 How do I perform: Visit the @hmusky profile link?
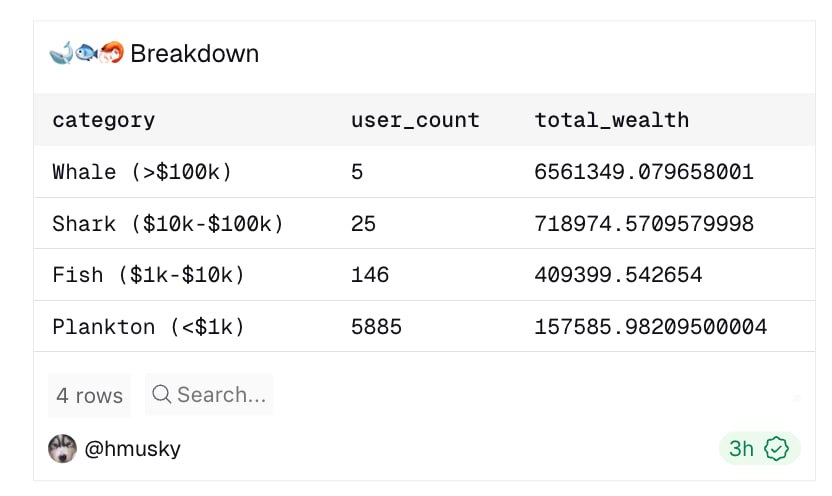click(133, 449)
